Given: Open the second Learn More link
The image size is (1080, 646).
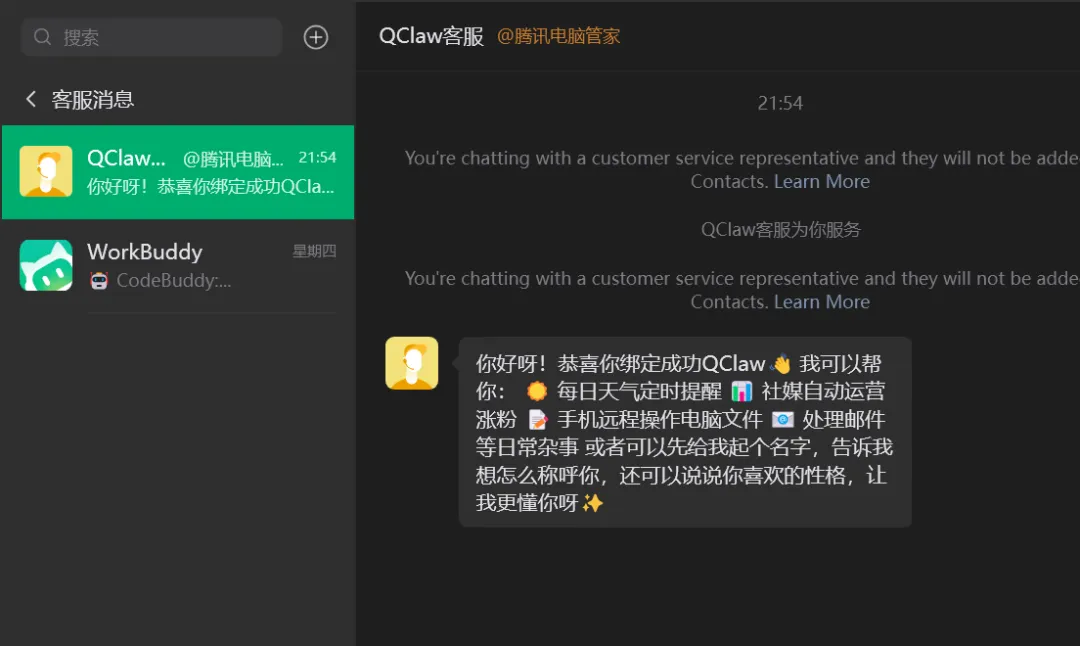Looking at the screenshot, I should [822, 302].
